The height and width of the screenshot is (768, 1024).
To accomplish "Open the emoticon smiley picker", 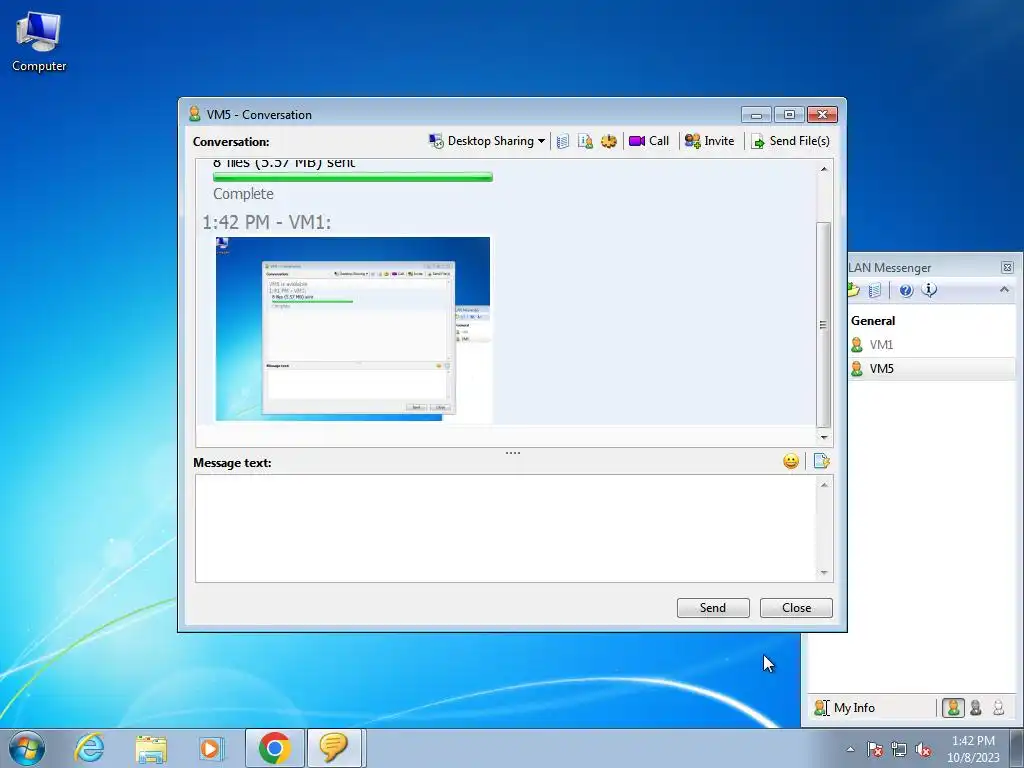I will 791,462.
